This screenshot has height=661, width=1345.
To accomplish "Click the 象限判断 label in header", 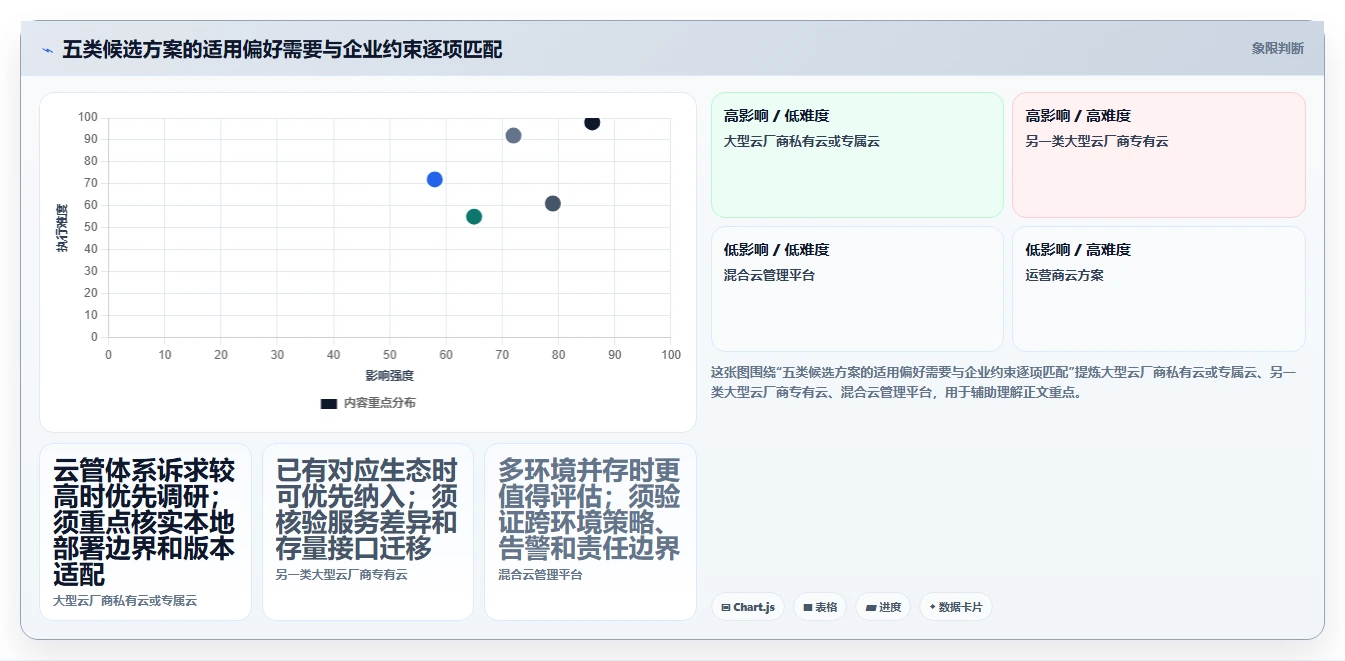I will (x=1277, y=48).
